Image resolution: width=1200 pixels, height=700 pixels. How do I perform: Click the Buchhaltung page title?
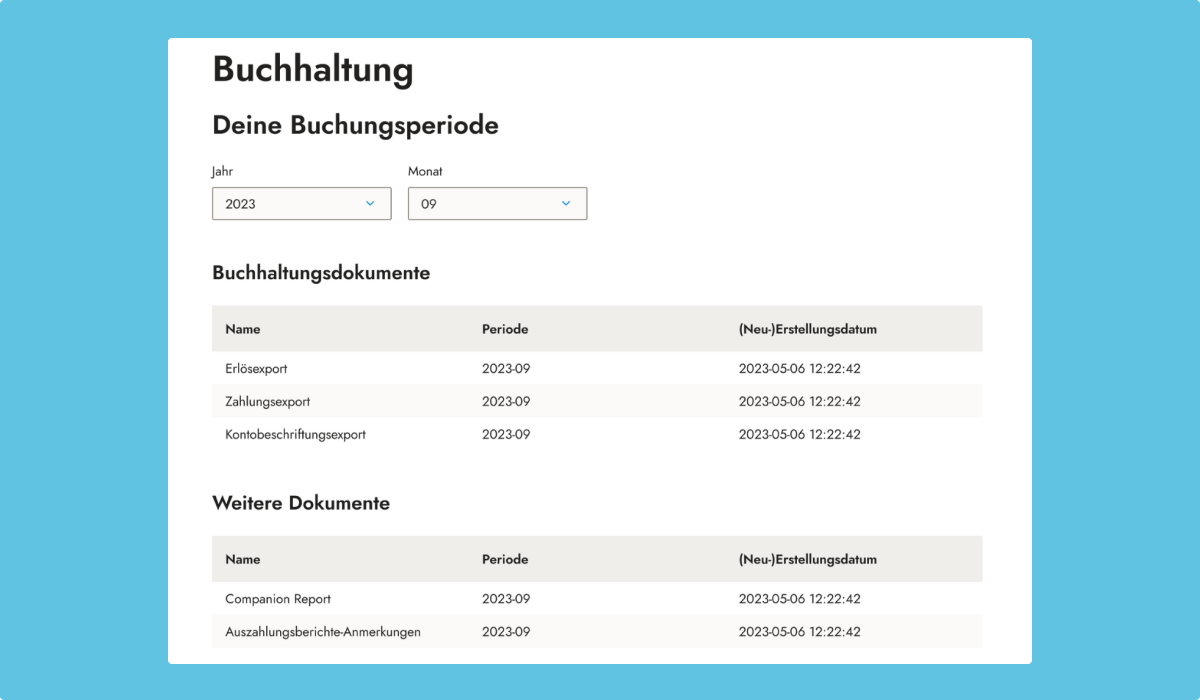313,69
